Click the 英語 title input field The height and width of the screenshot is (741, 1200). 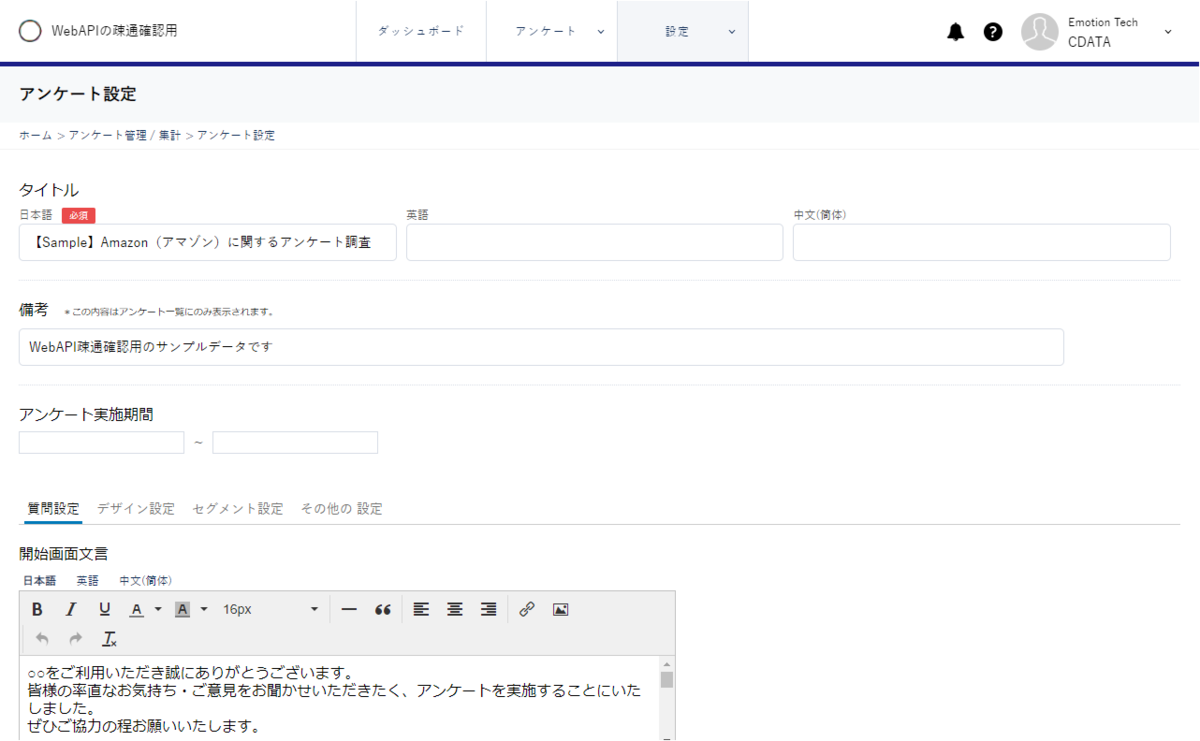pyautogui.click(x=594, y=242)
